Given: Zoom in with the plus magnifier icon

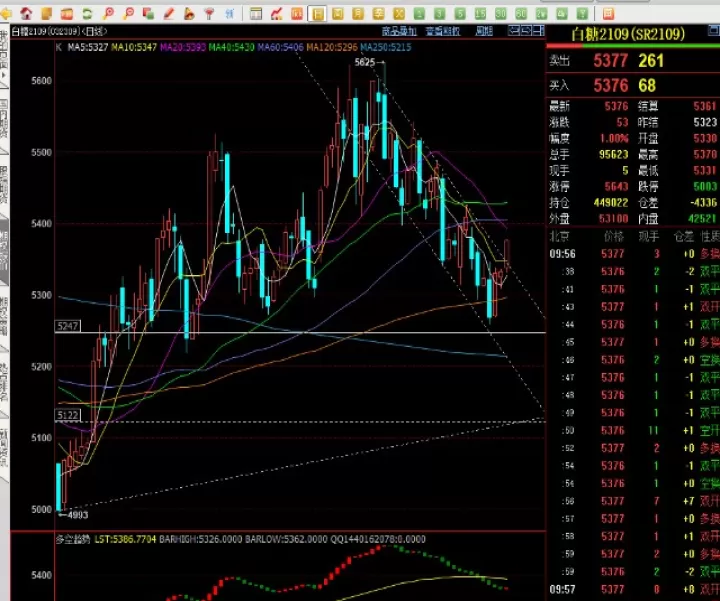Looking at the screenshot, I should tap(108, 14).
